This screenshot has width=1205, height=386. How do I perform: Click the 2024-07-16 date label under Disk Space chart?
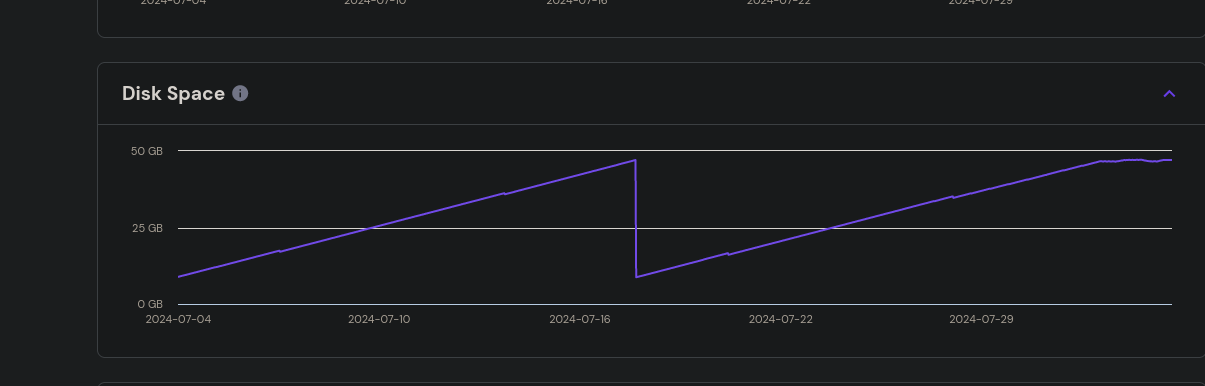[580, 319]
